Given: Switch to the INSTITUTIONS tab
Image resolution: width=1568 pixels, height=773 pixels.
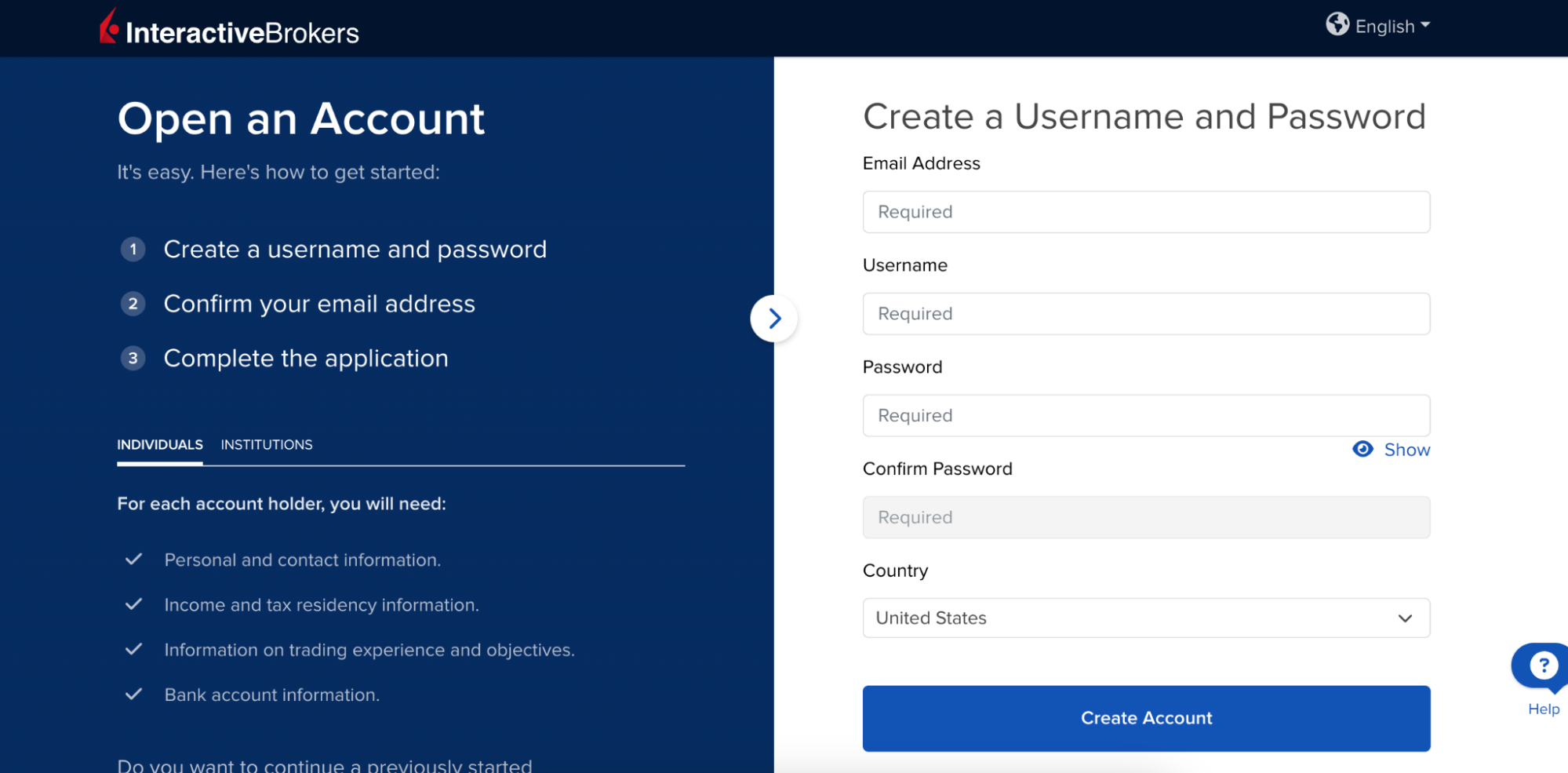Looking at the screenshot, I should tap(267, 445).
